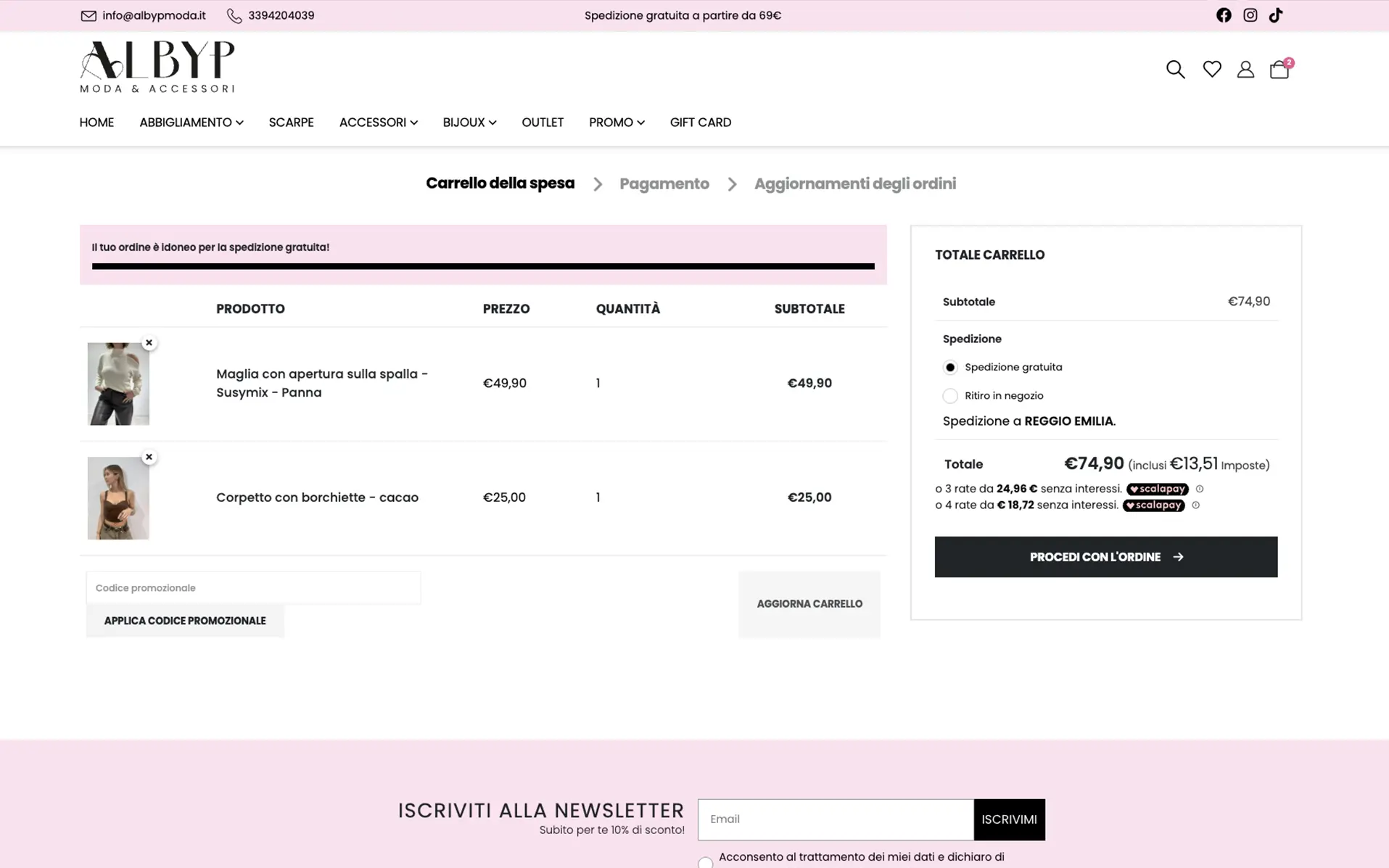Open the Instagram profile icon
This screenshot has height=868, width=1389.
coord(1250,15)
